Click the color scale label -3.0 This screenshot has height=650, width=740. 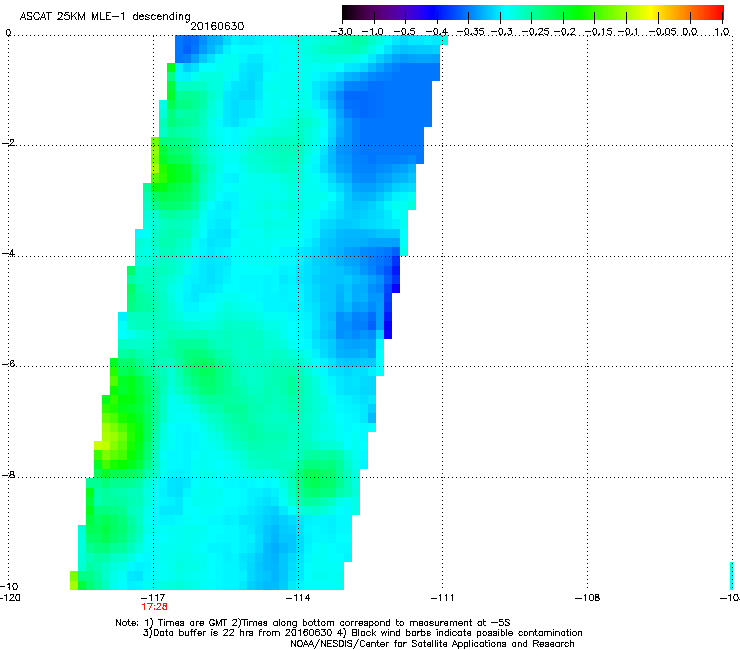tap(342, 32)
